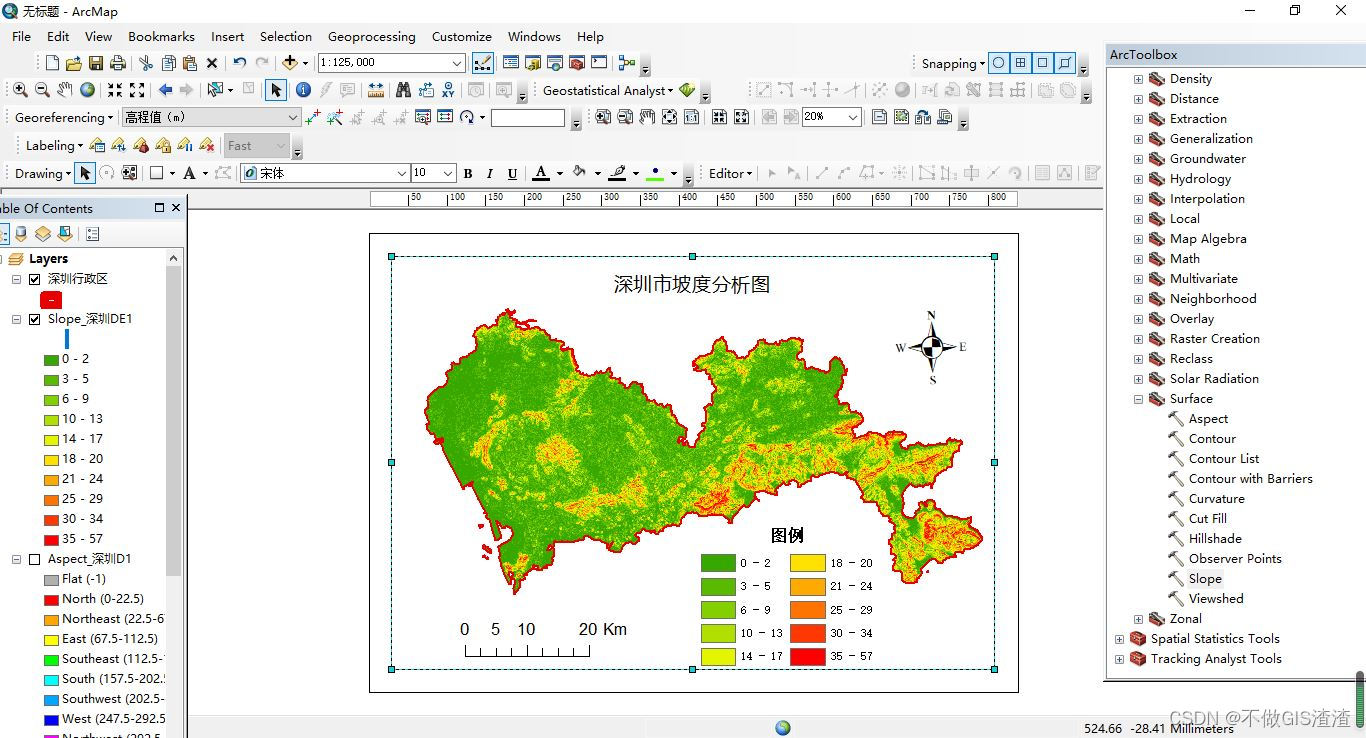This screenshot has height=738, width=1366.
Task: Open the Find tool (binoculars icon)
Action: tap(401, 89)
